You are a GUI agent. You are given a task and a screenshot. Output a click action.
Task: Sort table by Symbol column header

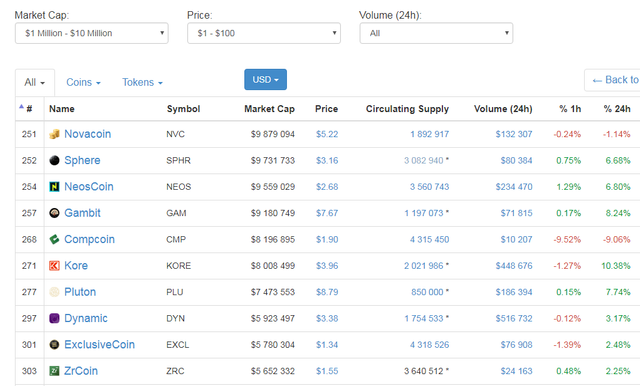[x=183, y=109]
